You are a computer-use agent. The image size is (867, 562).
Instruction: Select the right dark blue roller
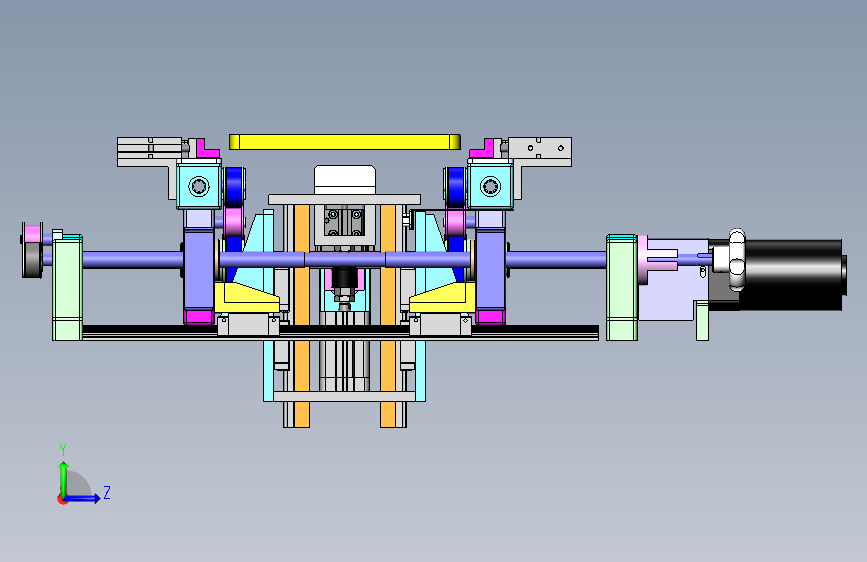click(x=456, y=187)
